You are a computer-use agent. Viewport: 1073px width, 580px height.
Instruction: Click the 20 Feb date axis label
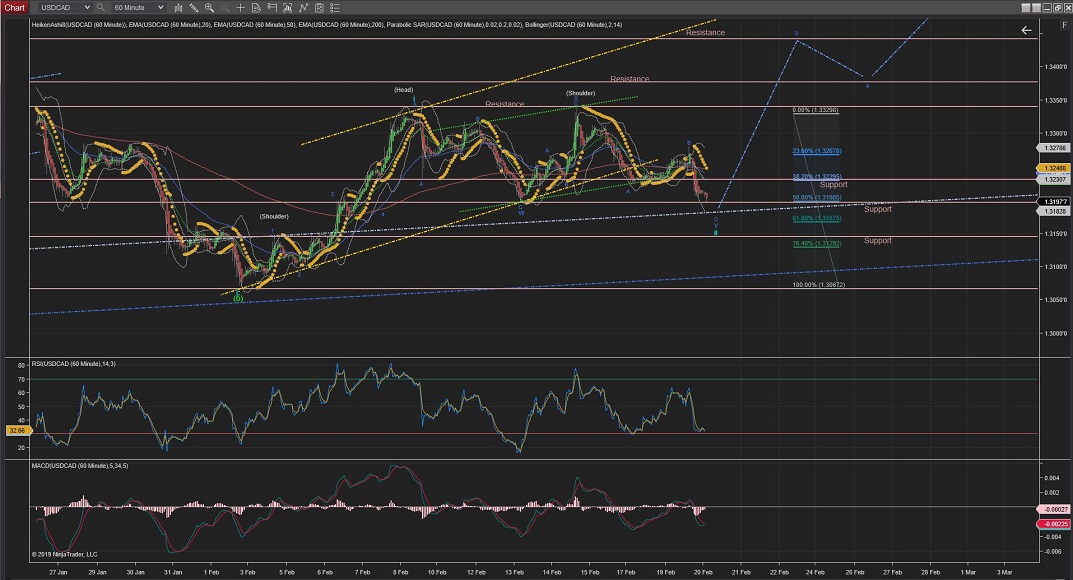click(703, 572)
